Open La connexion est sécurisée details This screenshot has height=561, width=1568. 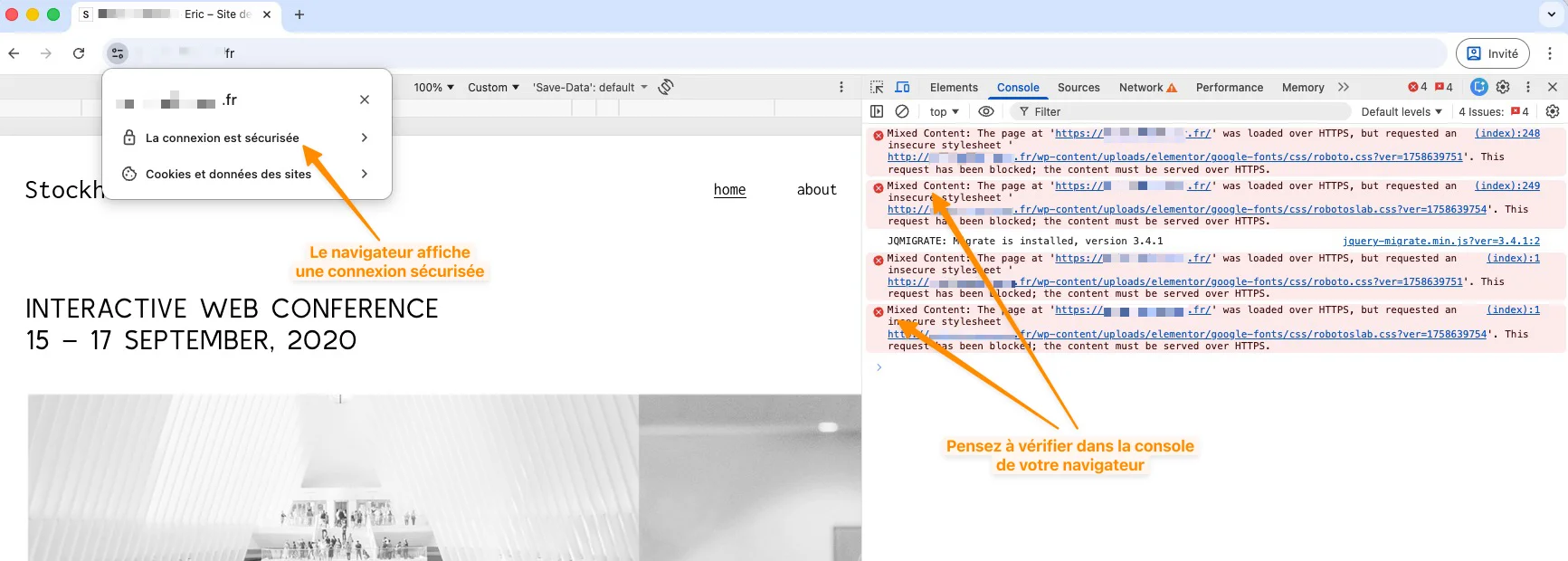pyautogui.click(x=246, y=138)
